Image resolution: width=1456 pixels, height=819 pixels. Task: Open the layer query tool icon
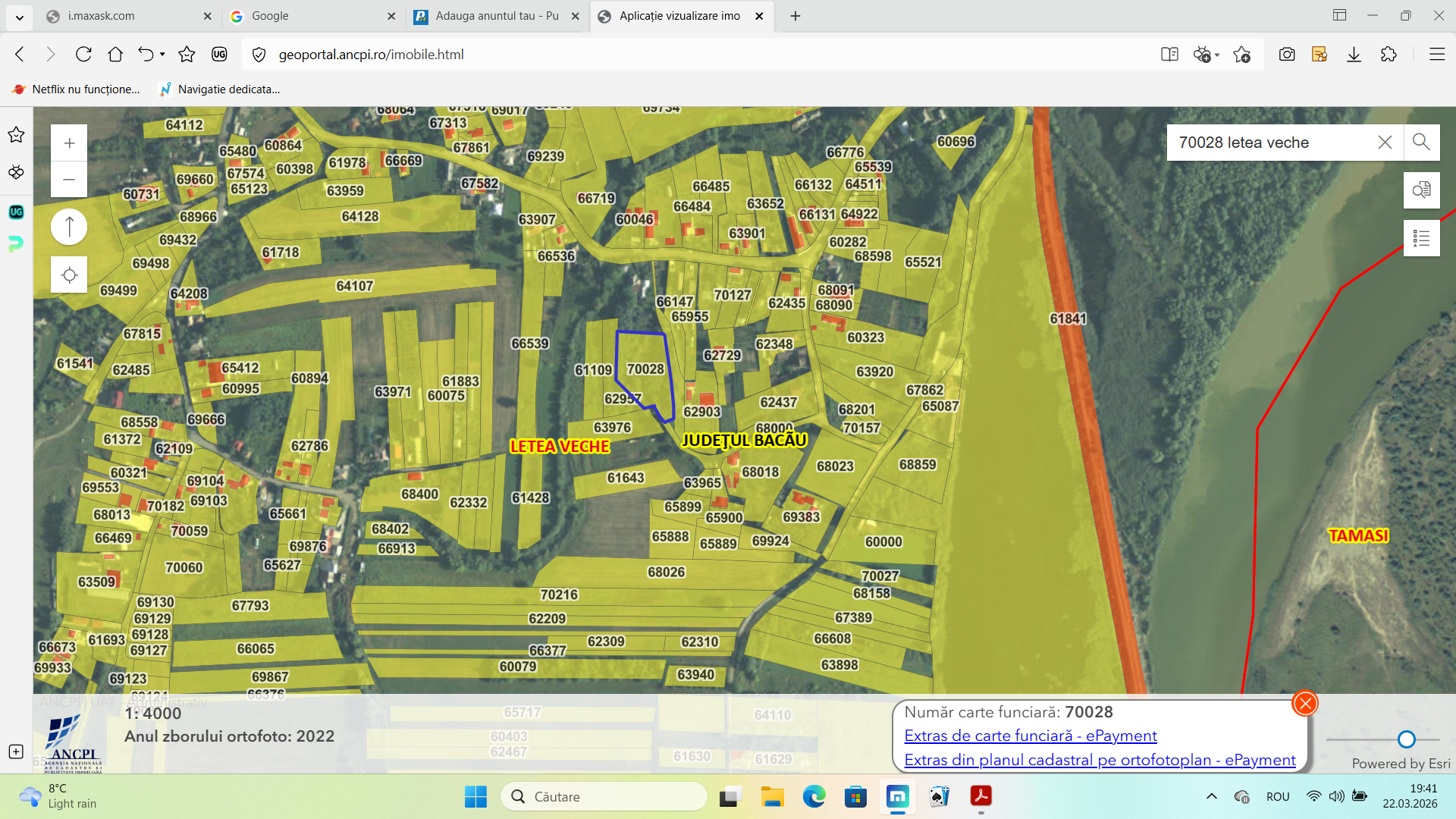(1421, 190)
